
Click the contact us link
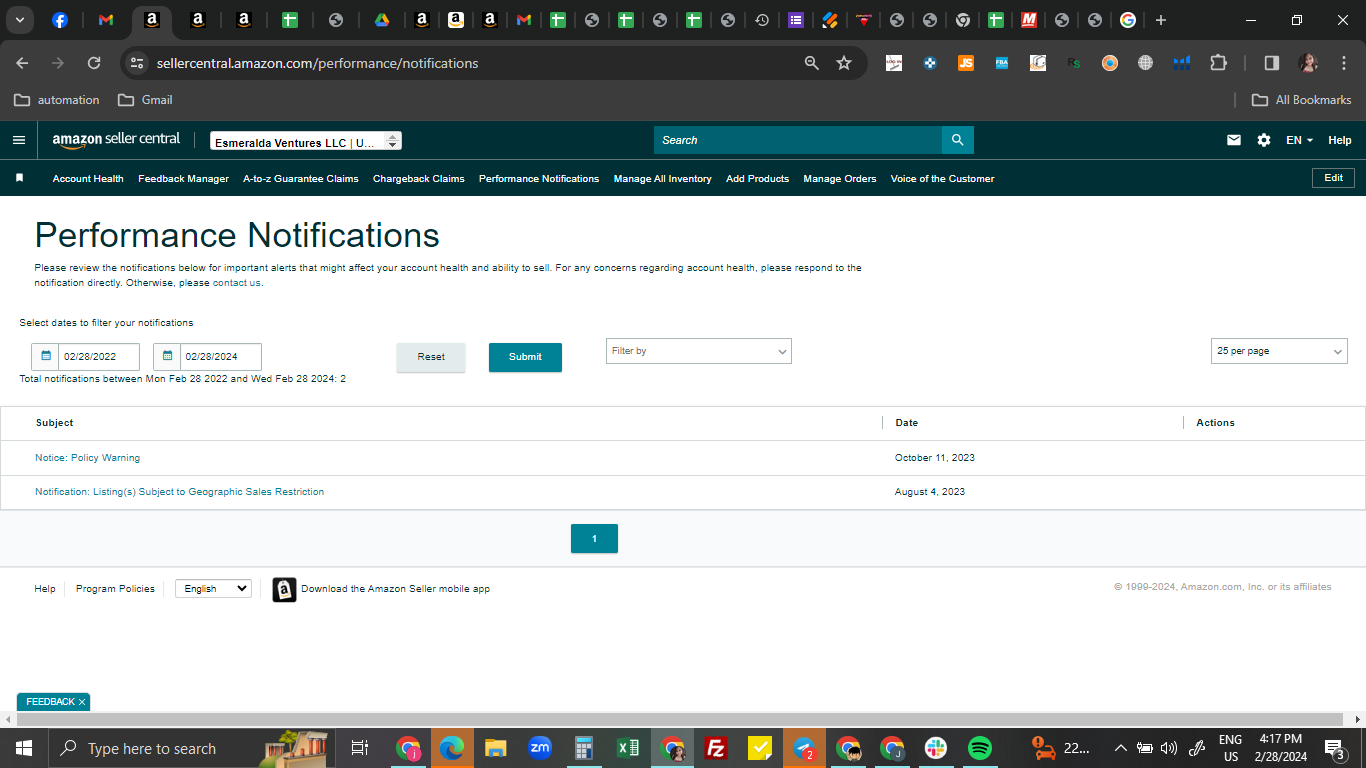point(237,283)
